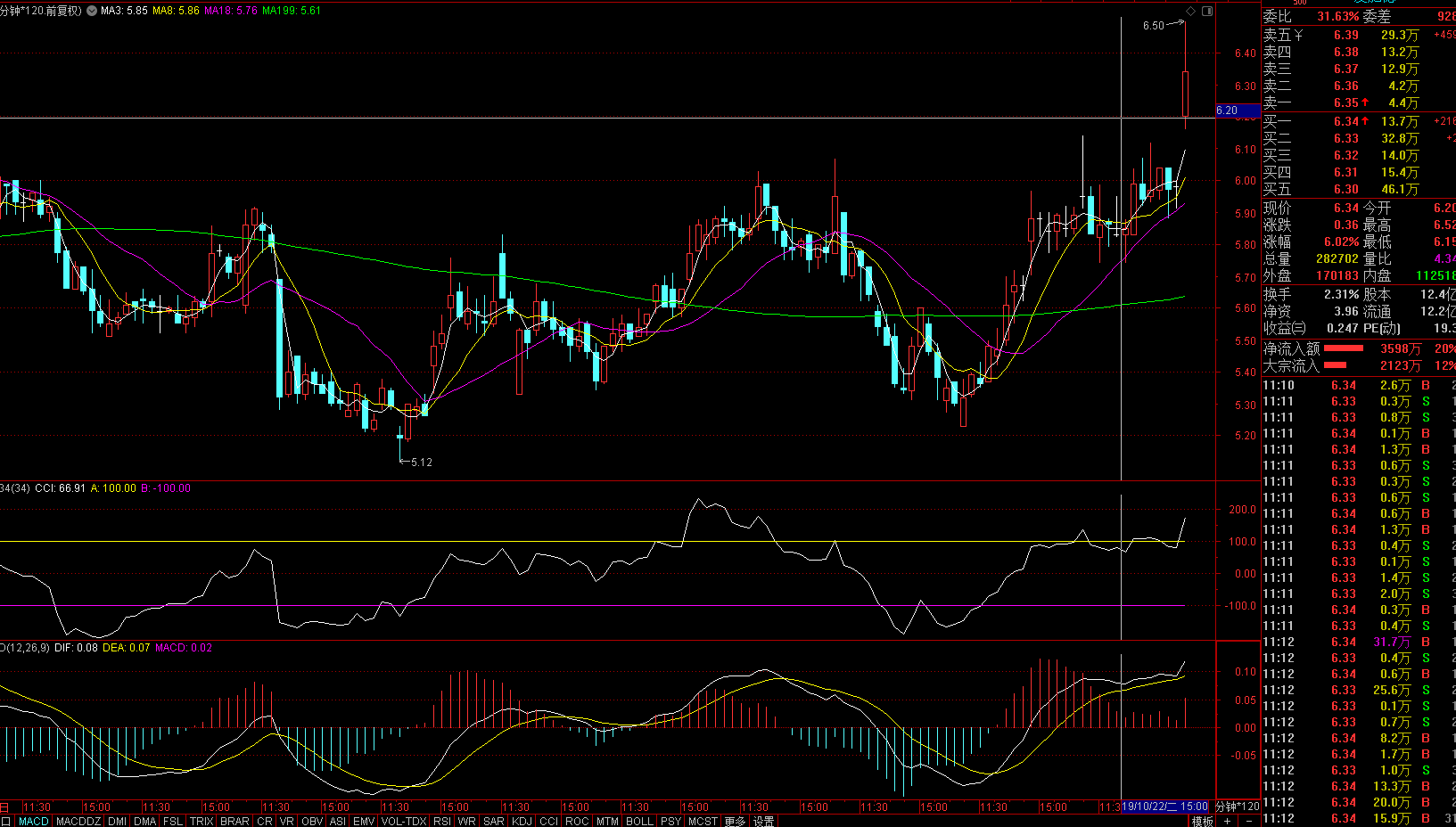Screen dimensions: 1456x827
Task: Click the ¥ symbol next to 卖五
Action: point(1298,36)
